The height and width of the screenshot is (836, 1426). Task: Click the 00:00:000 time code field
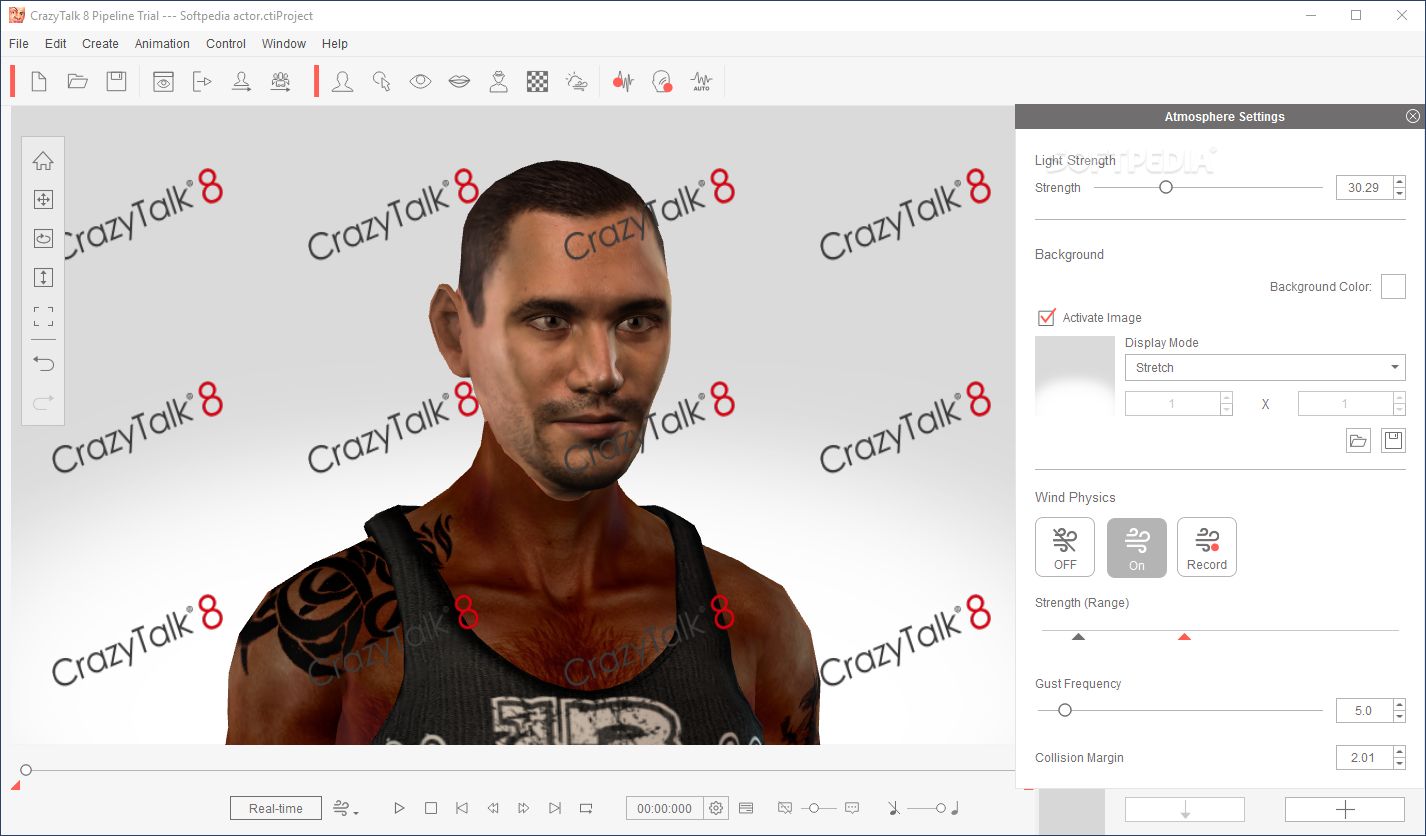coord(665,808)
